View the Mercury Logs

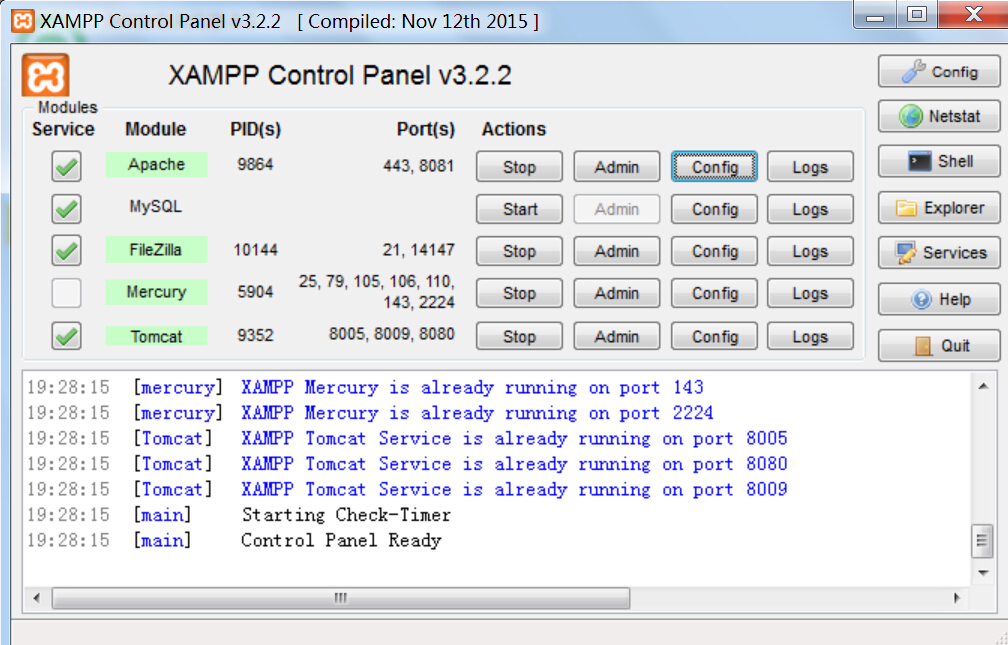tap(810, 293)
